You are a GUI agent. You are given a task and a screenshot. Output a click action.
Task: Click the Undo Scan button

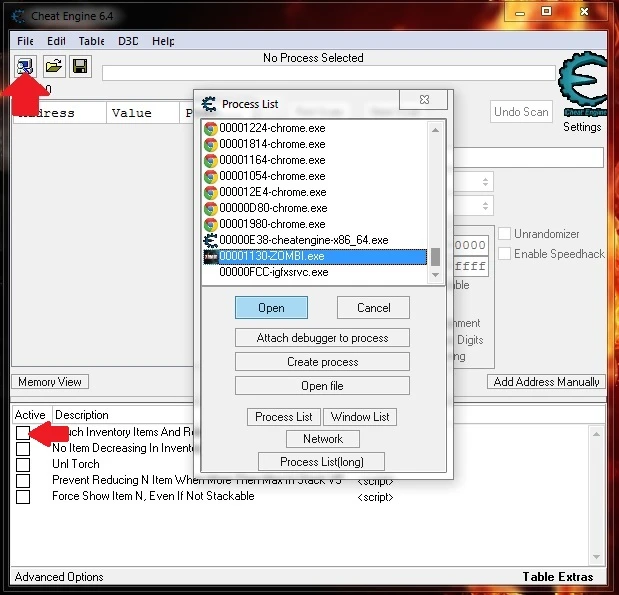(x=521, y=112)
